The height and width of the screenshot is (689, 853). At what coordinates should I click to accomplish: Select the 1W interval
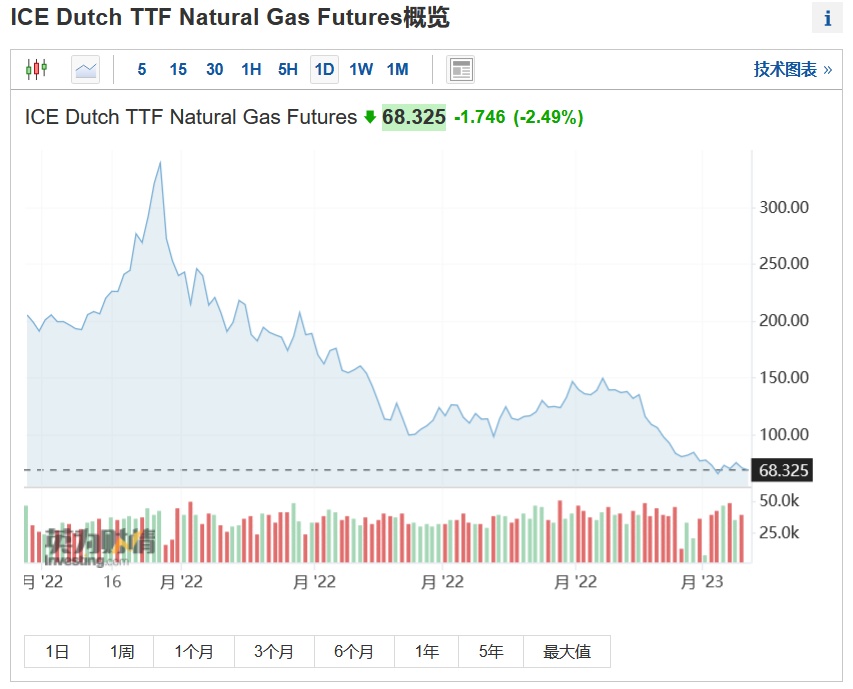[361, 69]
